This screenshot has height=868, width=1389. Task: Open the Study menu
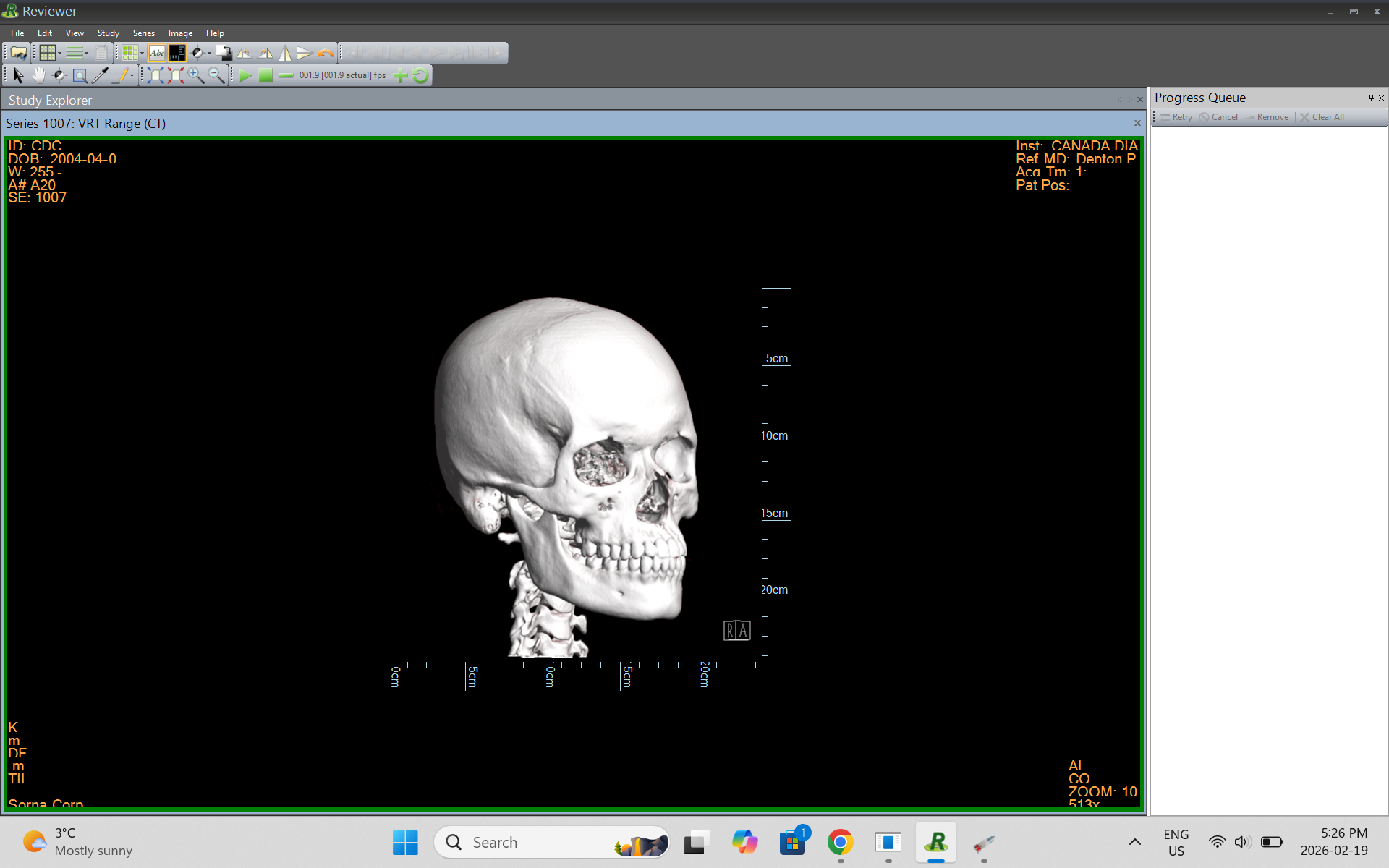[108, 33]
